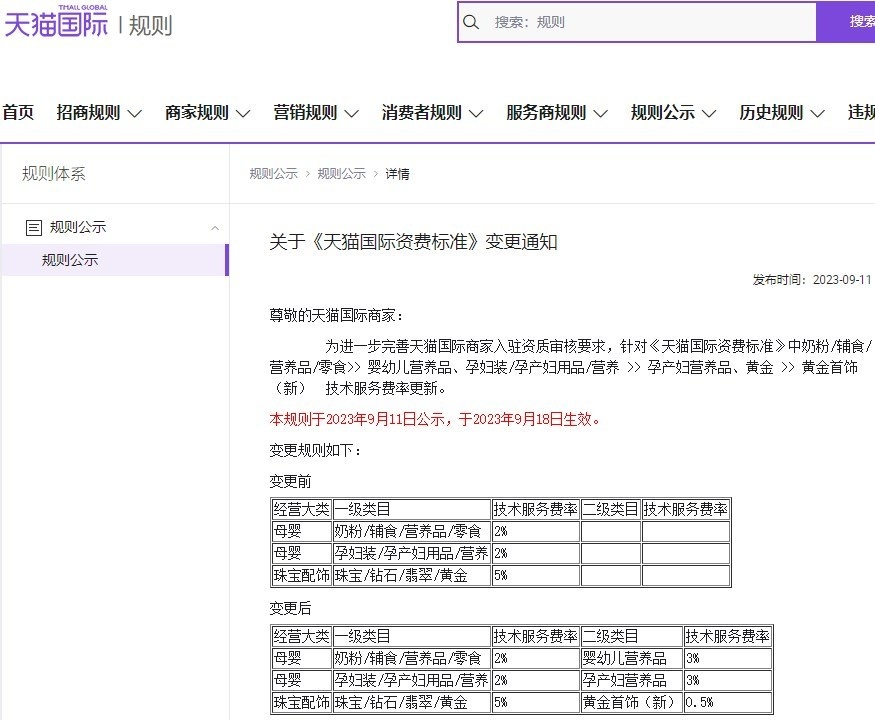Image resolution: width=875 pixels, height=720 pixels.
Task: Click the 规则 label next to logo
Action: point(151,26)
